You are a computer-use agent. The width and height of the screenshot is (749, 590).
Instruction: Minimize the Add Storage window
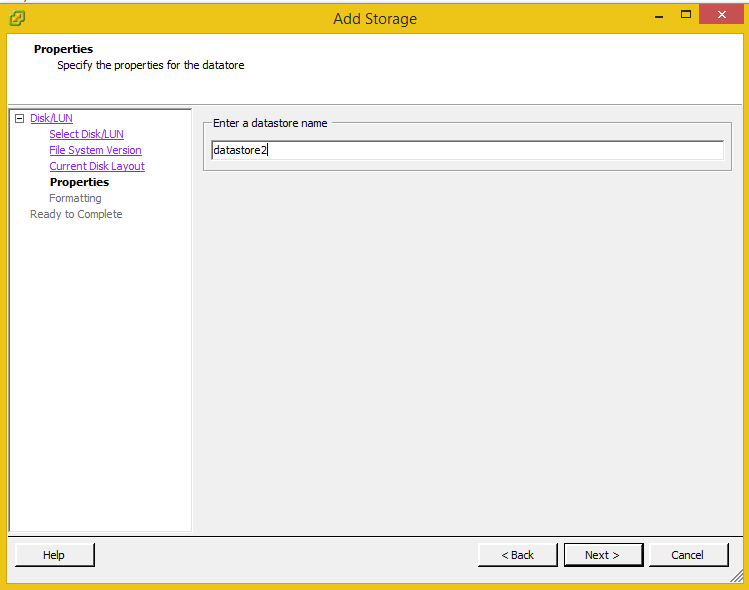(x=659, y=15)
